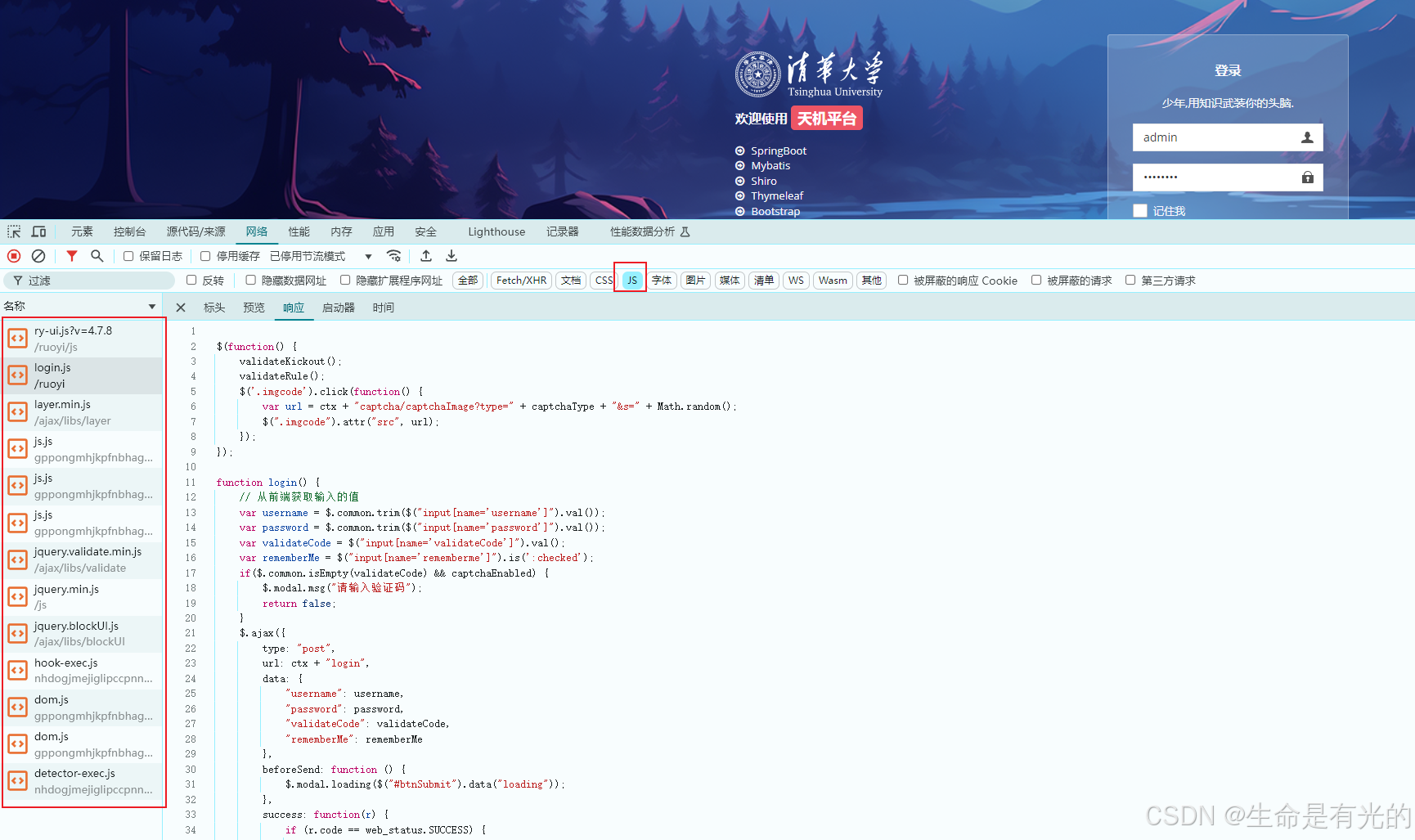The height and width of the screenshot is (840, 1415).
Task: Click the inspect element picker icon
Action: [14, 231]
